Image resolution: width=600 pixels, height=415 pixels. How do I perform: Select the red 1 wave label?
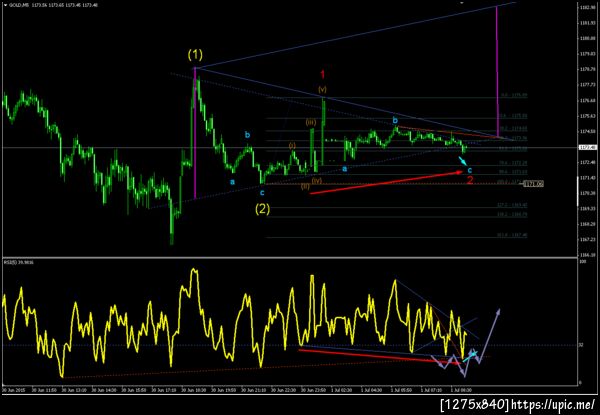(x=323, y=74)
